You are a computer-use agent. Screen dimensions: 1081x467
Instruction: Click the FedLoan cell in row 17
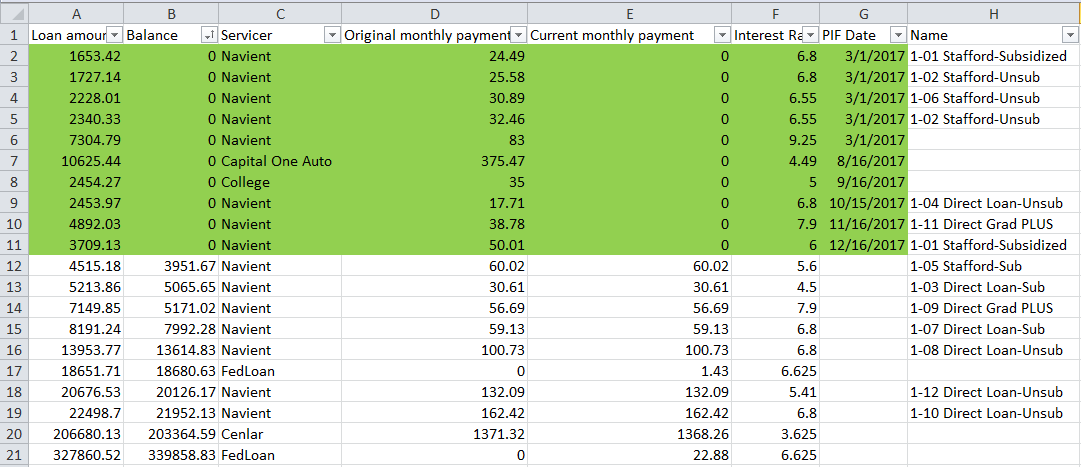(x=280, y=371)
